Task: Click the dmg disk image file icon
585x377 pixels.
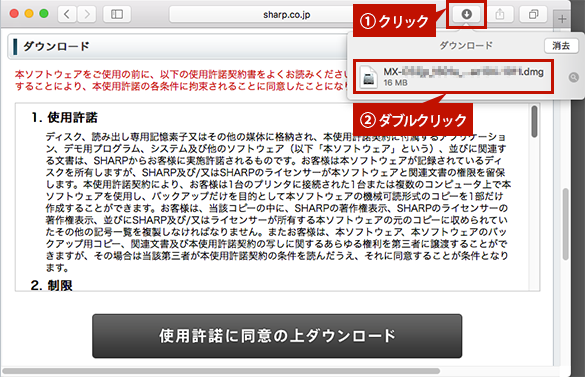Action: click(x=369, y=77)
